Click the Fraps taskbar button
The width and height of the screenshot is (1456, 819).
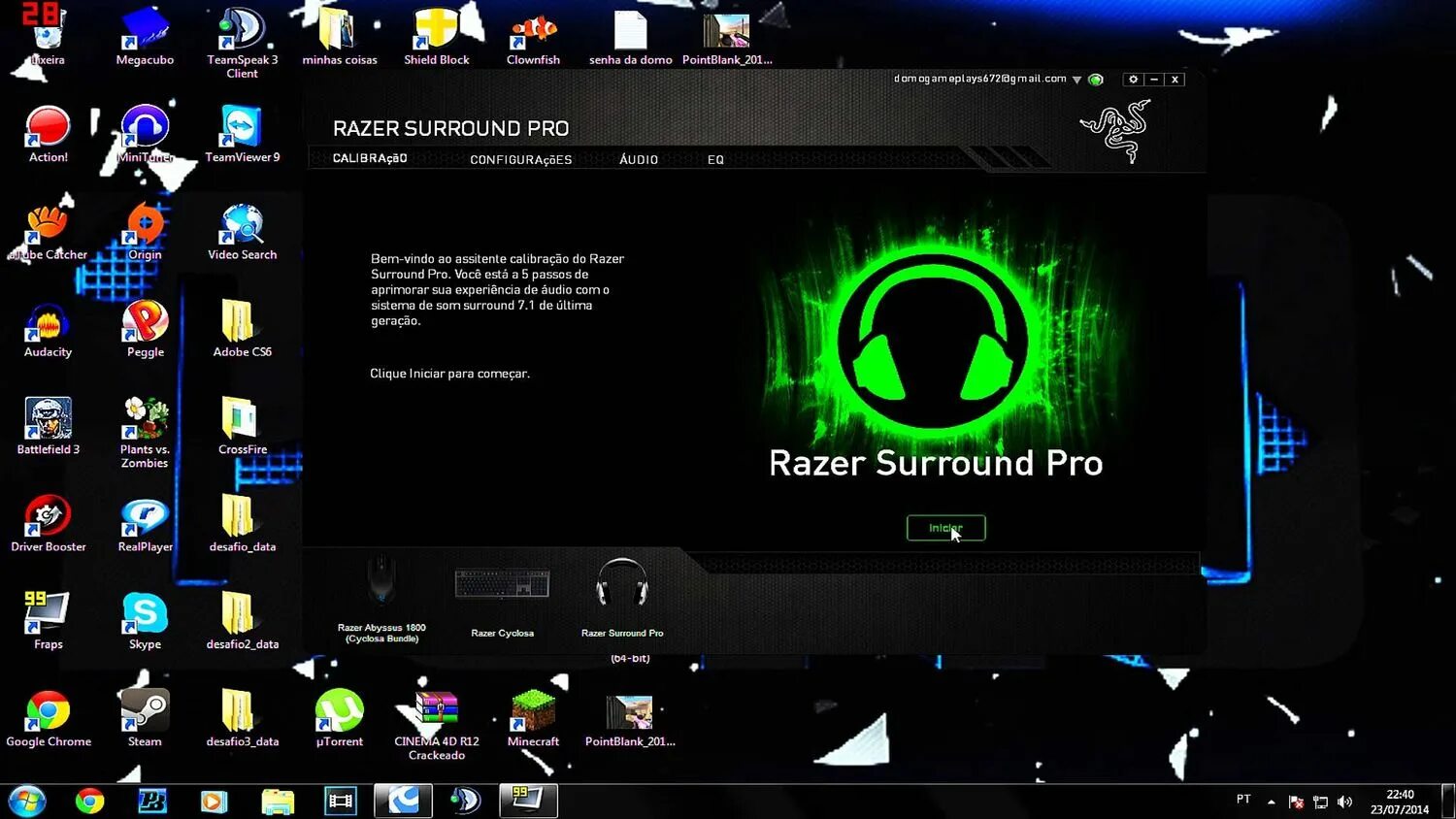(528, 801)
